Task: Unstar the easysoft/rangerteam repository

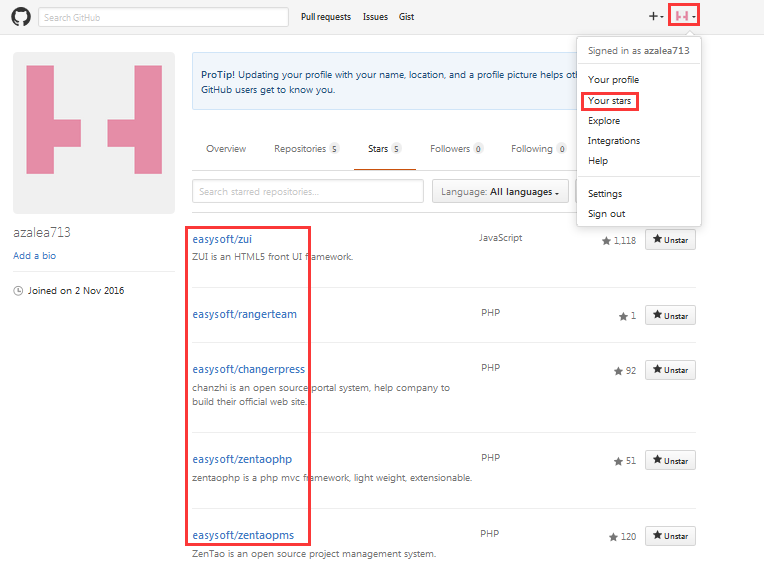Action: (x=670, y=315)
